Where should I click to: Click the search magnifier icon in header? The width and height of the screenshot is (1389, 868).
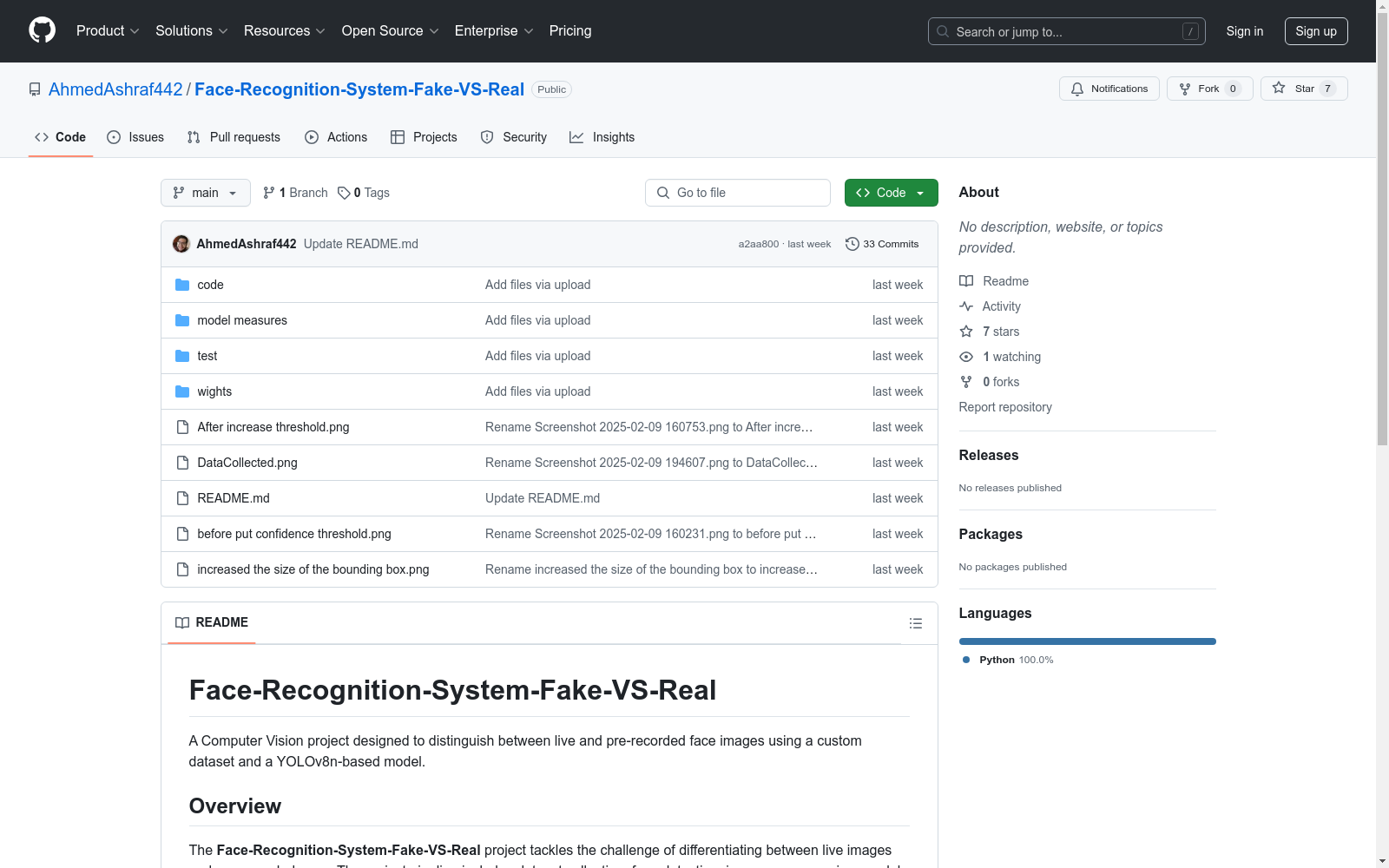point(943,31)
